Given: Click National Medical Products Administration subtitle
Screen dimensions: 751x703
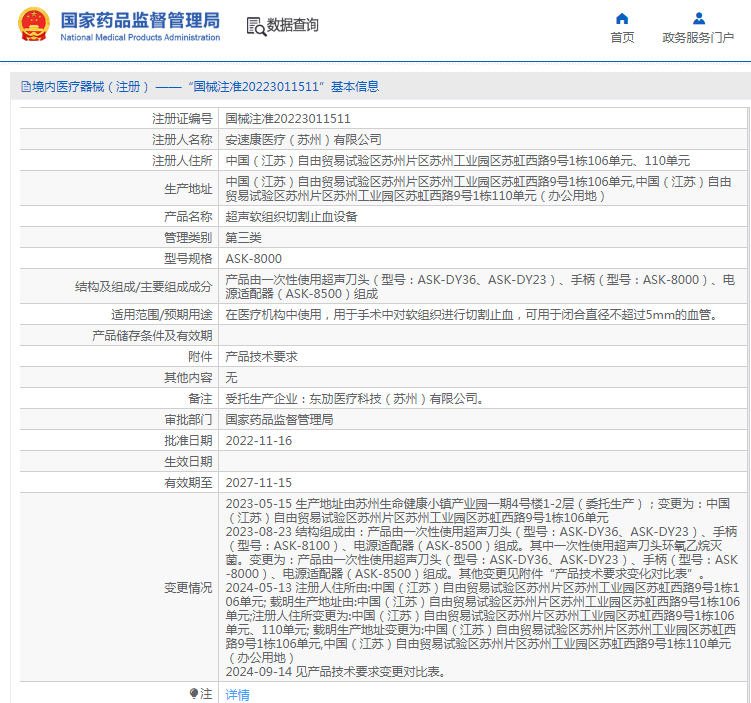Looking at the screenshot, I should tap(140, 37).
